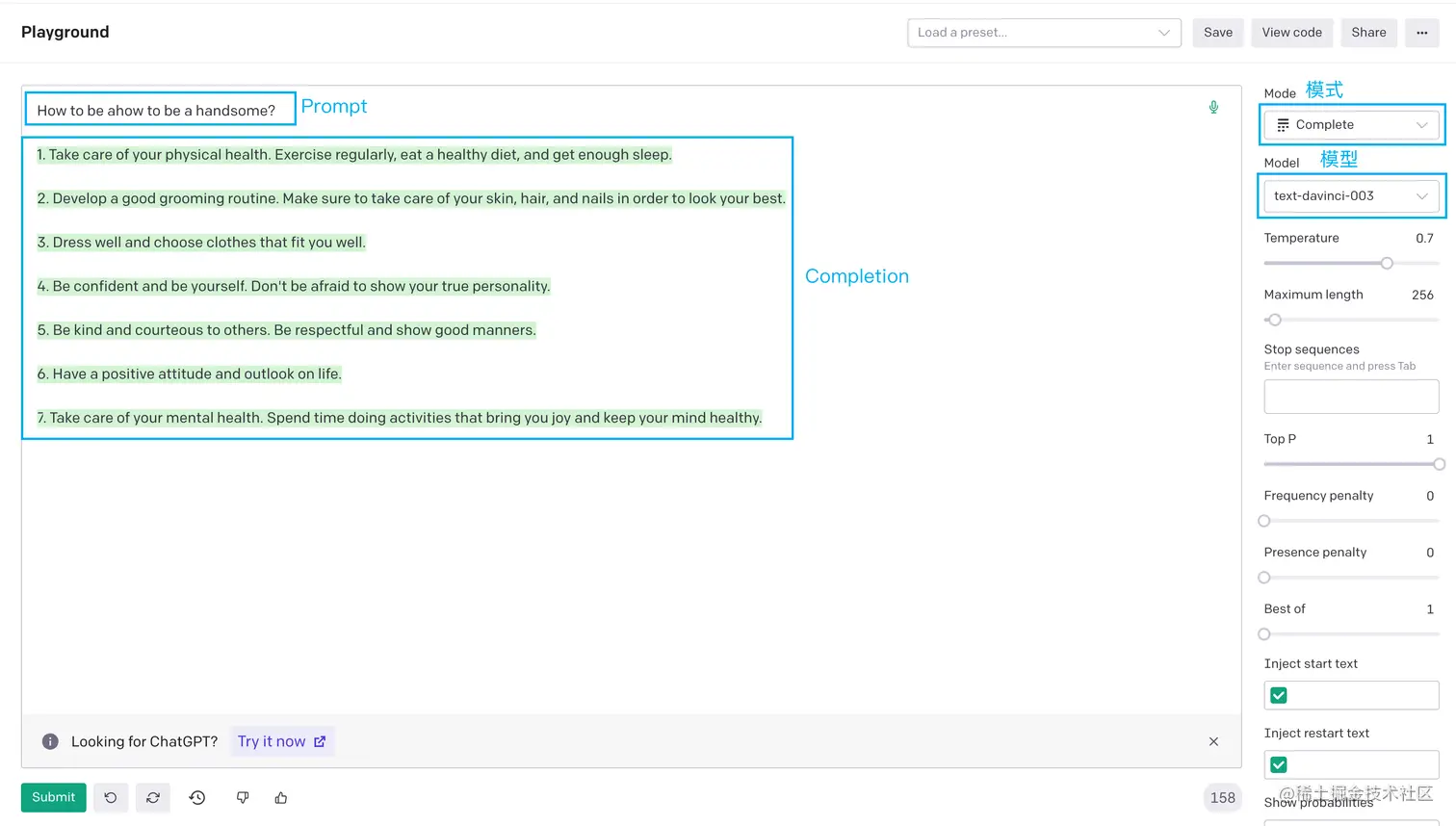Click the thumbs down feedback icon
The height and width of the screenshot is (826, 1456).
coord(243,797)
